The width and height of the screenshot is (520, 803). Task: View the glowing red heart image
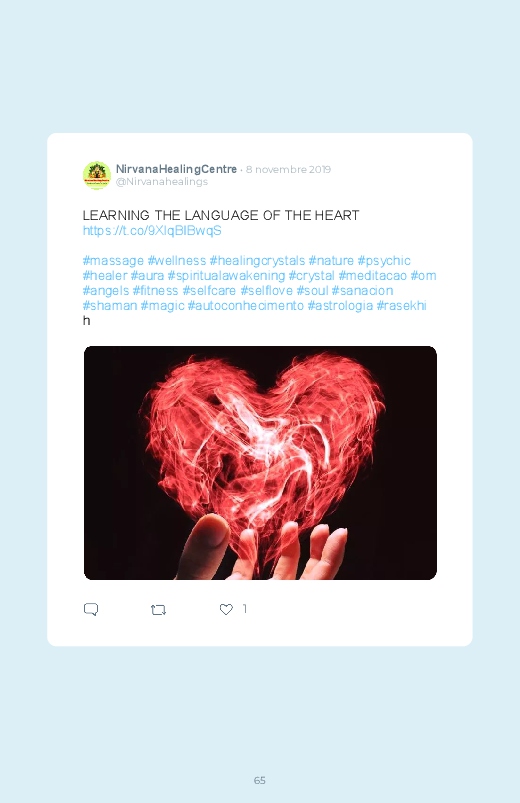(x=260, y=463)
